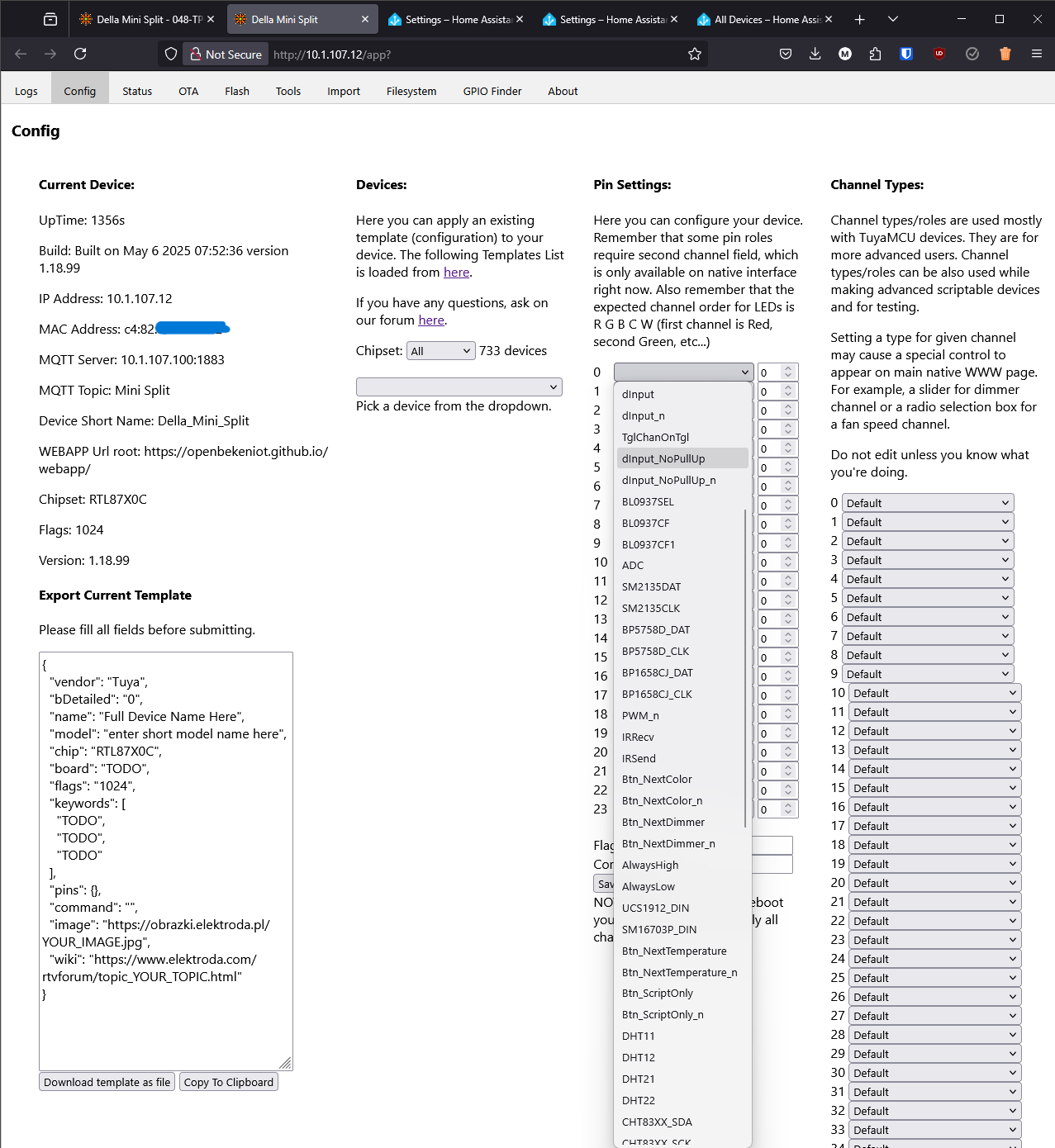Open the Bitwarden shield extension
1055x1148 pixels.
(x=906, y=54)
